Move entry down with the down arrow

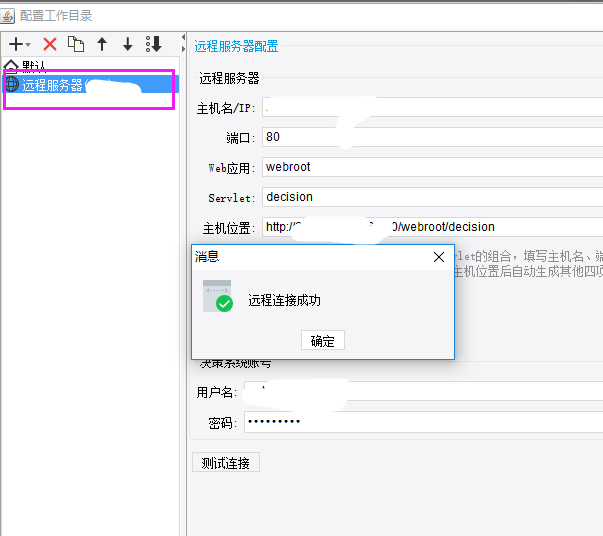[x=128, y=44]
